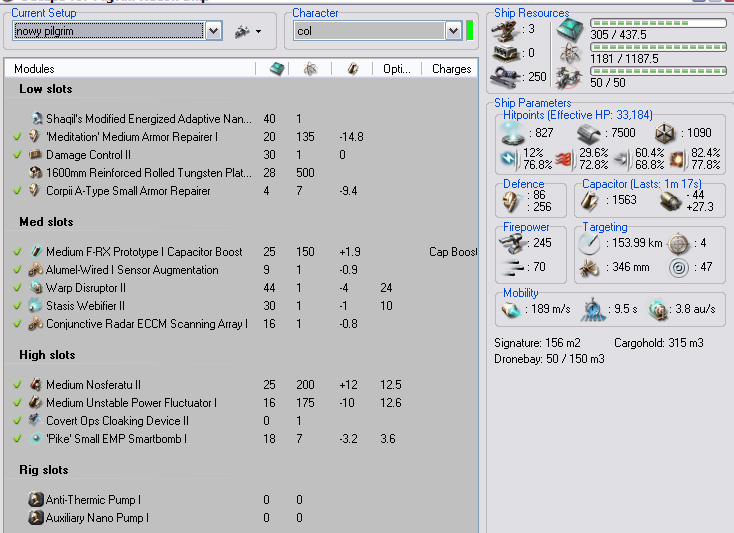Image resolution: width=734 pixels, height=533 pixels.
Task: Toggle Damage Control II checkmark
Action: click(x=17, y=154)
